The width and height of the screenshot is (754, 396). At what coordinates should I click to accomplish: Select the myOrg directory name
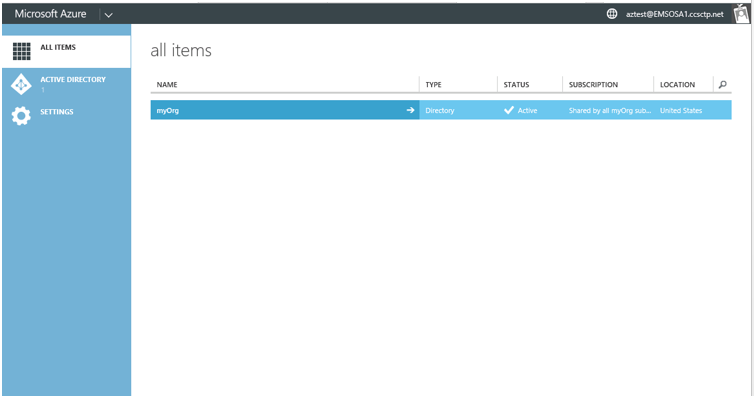[168, 111]
